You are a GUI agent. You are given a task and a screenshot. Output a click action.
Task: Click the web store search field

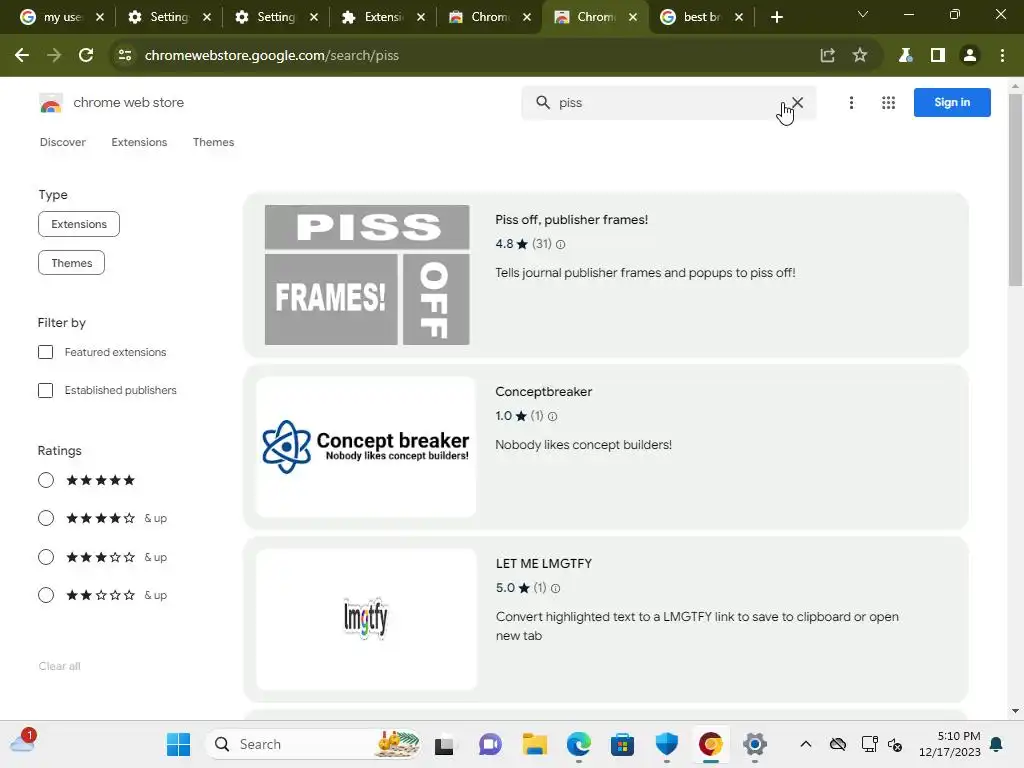pos(669,103)
